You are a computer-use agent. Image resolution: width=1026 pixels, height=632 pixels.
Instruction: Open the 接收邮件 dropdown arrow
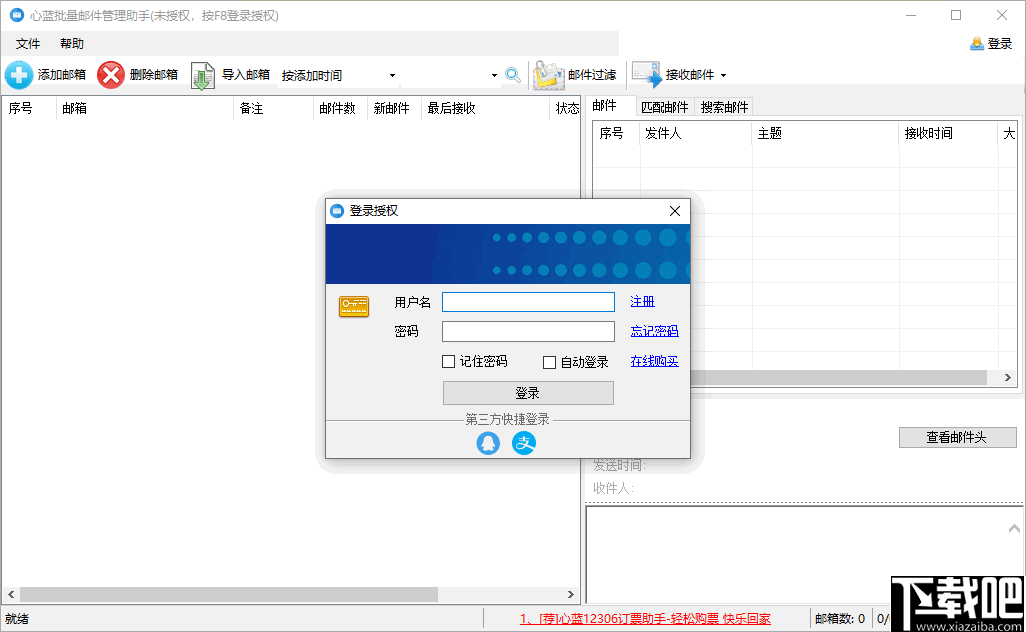(722, 74)
